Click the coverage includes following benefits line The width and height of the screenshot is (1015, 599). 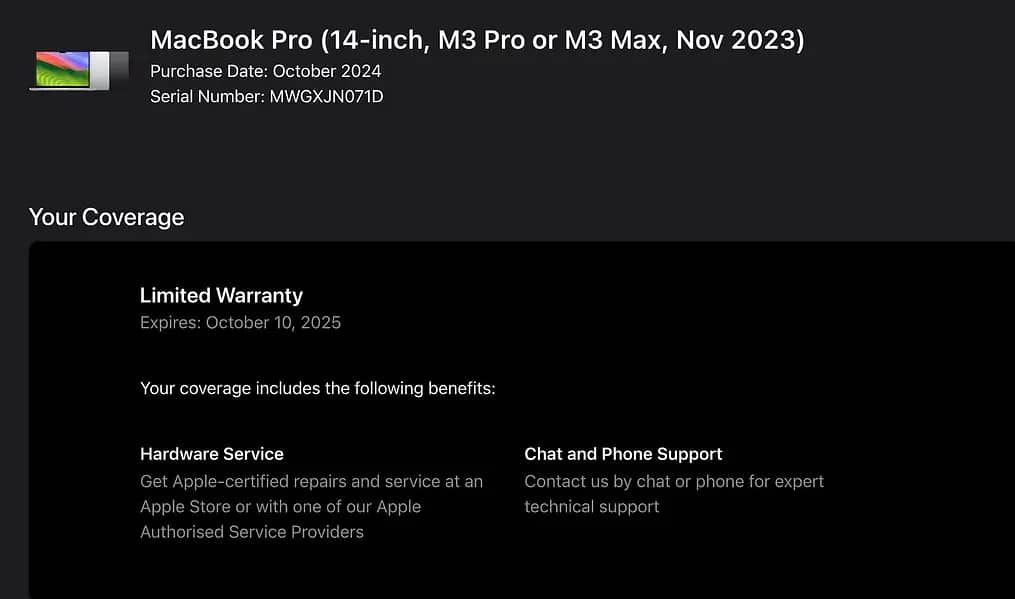317,388
